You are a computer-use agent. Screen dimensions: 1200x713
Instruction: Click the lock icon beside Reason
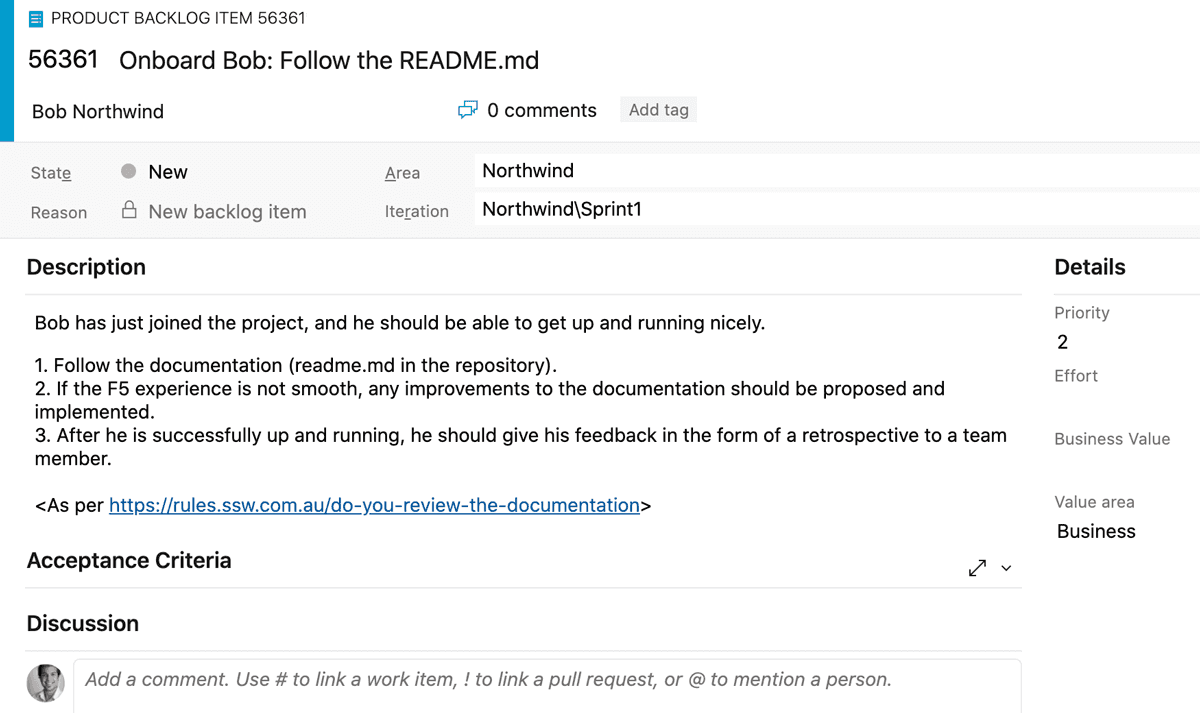tap(129, 211)
